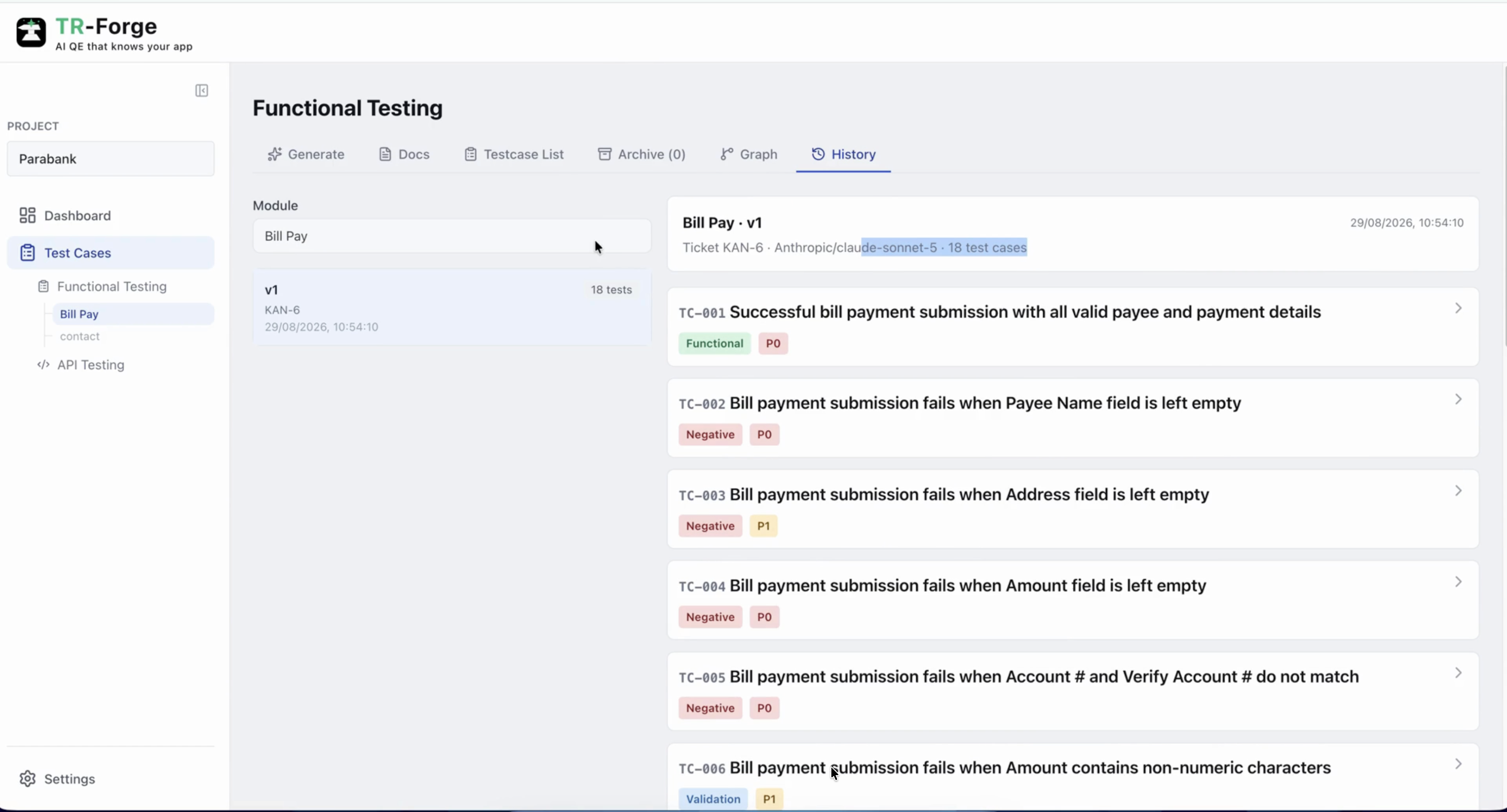Click the API Testing code icon
This screenshot has width=1507, height=812.
tap(43, 365)
